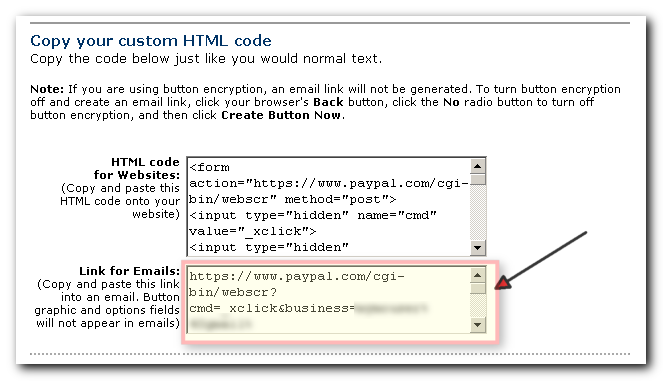Click the up arrow of the HTML code scrollbar
663x381 pixels.
477,166
